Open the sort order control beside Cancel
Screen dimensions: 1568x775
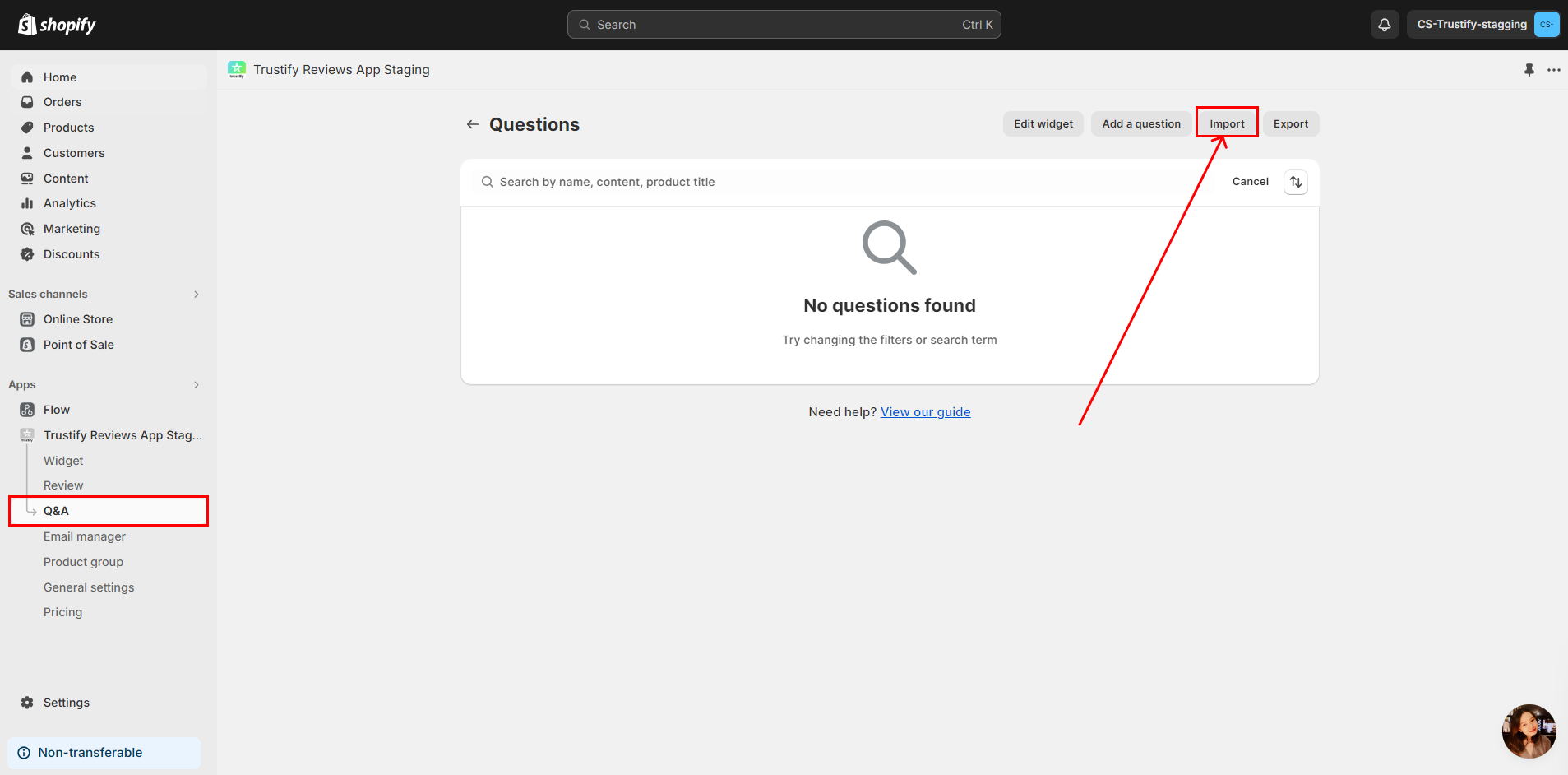[x=1295, y=182]
